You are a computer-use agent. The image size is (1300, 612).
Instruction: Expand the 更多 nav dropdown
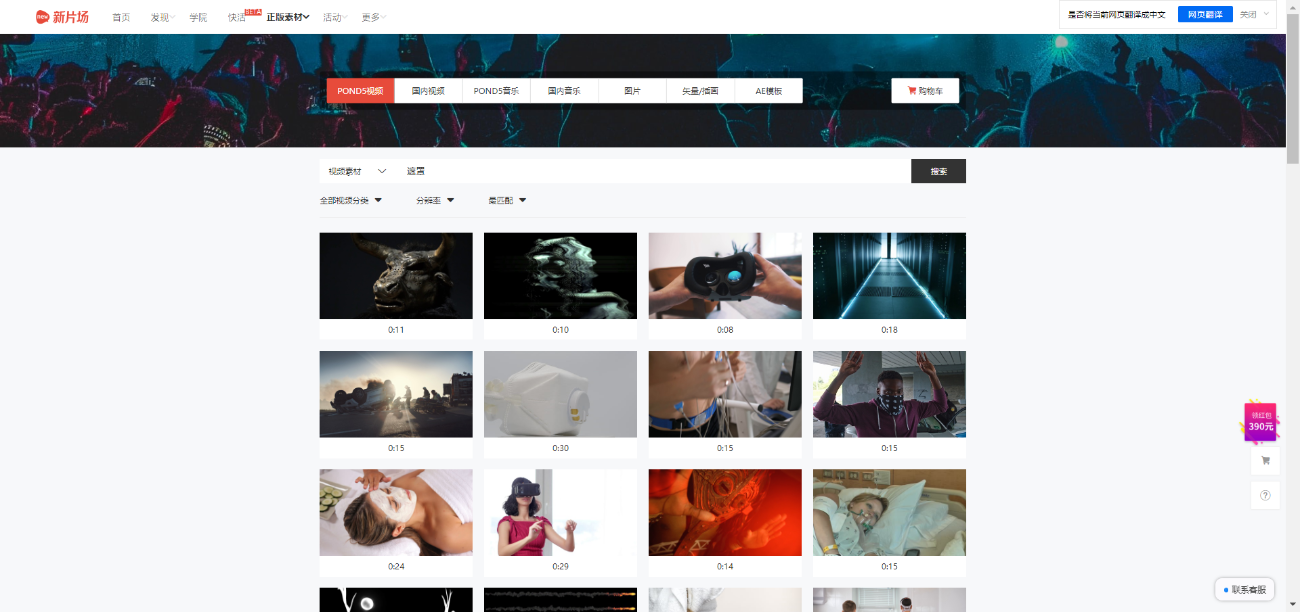tap(374, 17)
